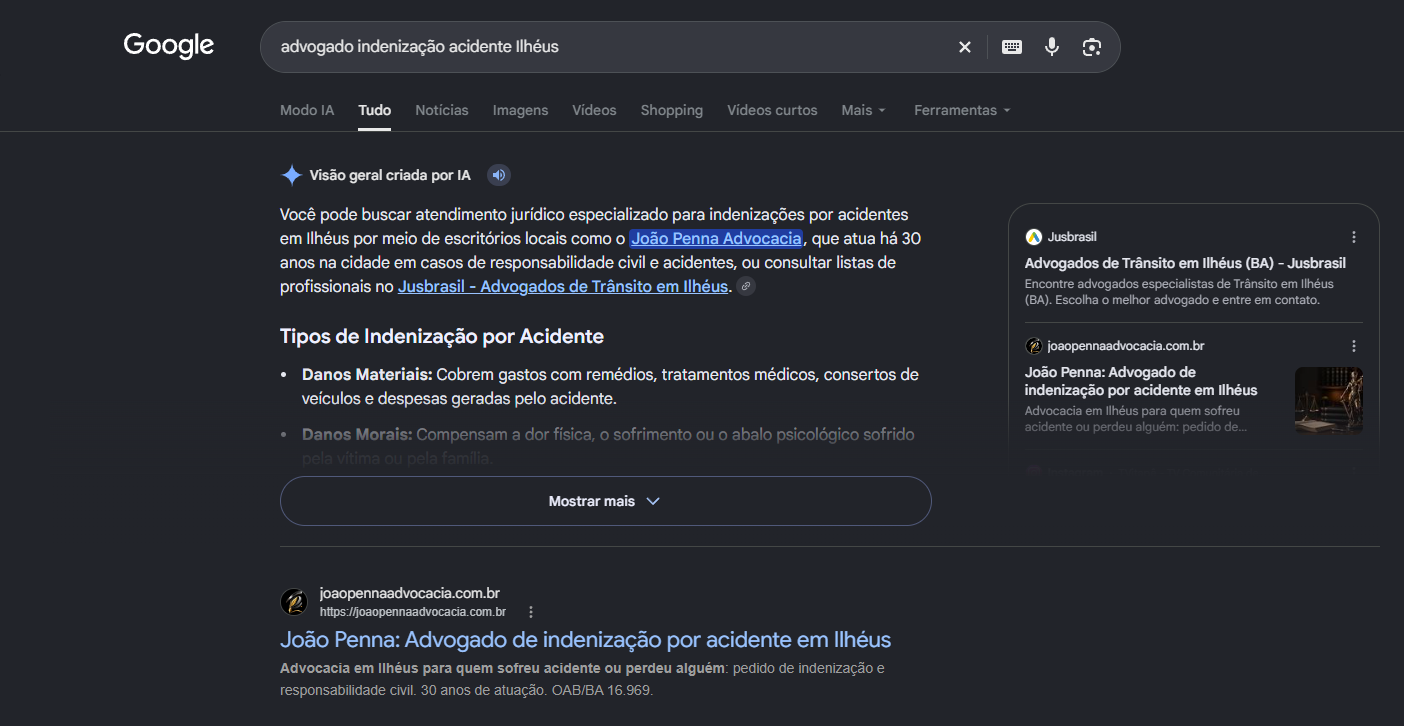Open Jusbrasil - Advogados de Trânsito em Ilhéus link
1404x726 pixels.
(x=563, y=286)
